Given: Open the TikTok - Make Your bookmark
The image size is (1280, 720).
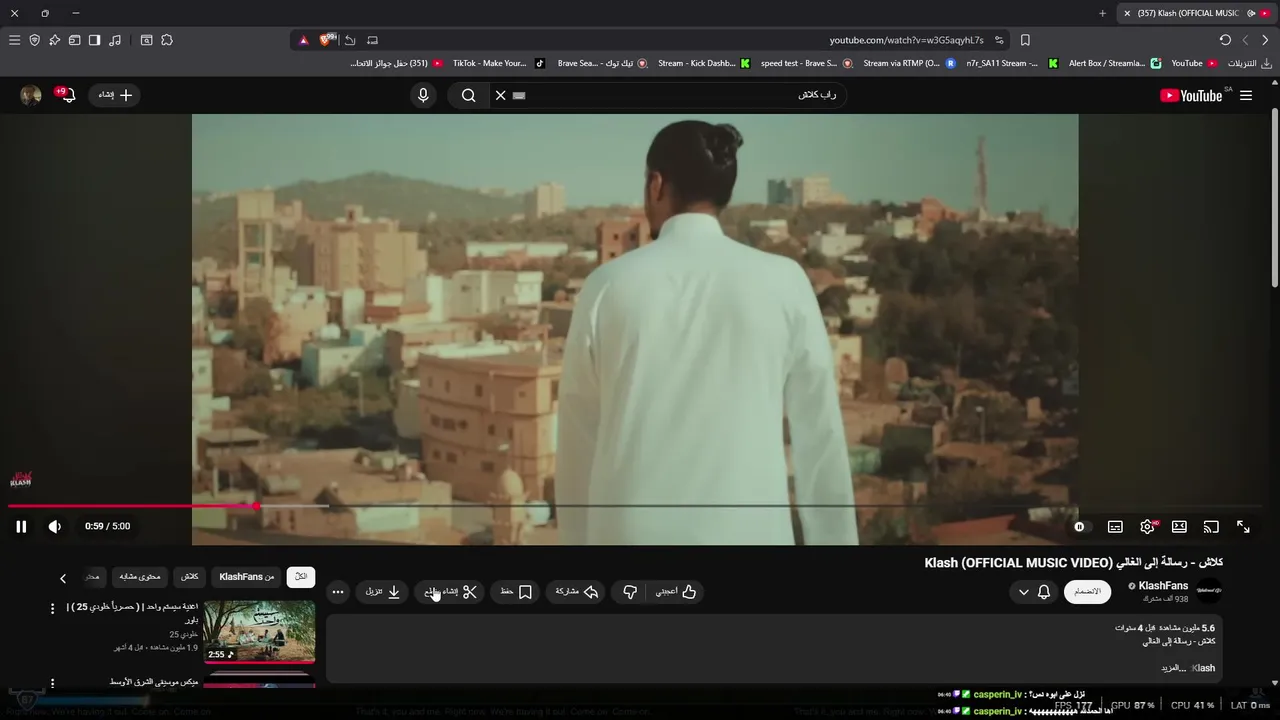Looking at the screenshot, I should pyautogui.click(x=498, y=63).
